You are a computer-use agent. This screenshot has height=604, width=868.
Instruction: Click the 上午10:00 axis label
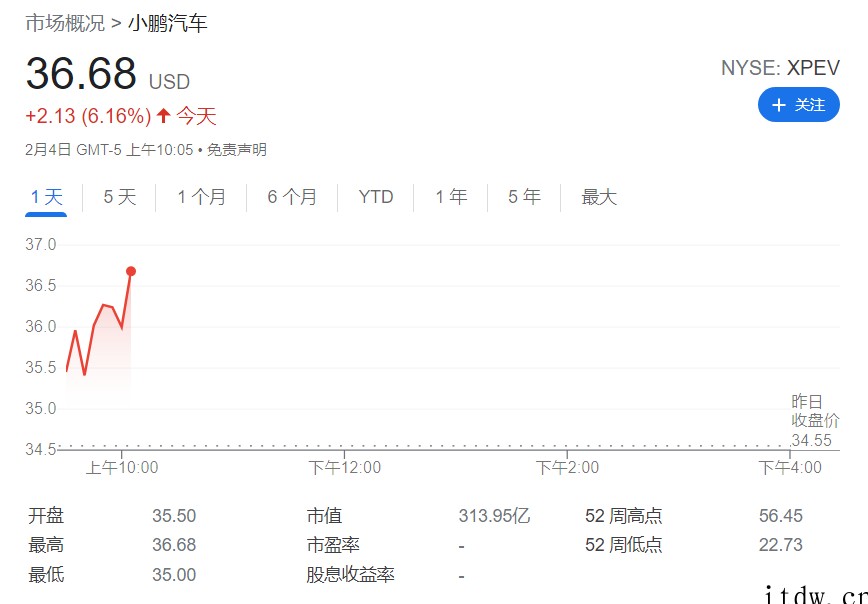[122, 468]
